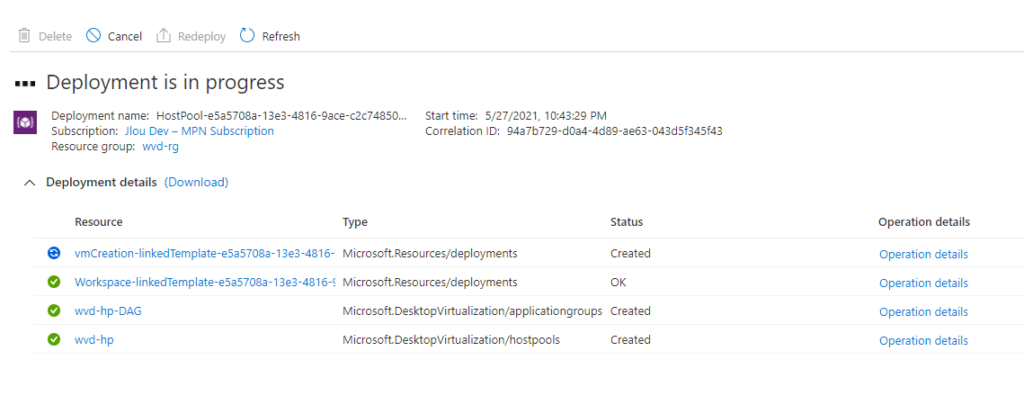Open the wvd-rg resource group link
The height and width of the screenshot is (414, 1024).
161,147
